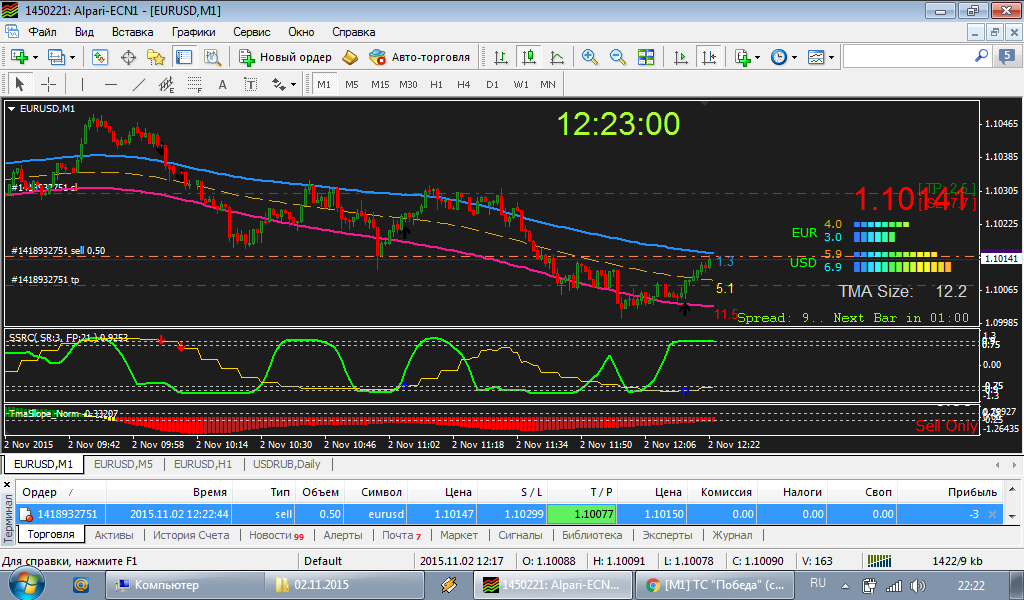The height and width of the screenshot is (600, 1024).
Task: Open the Новый ордер dialog
Action: [x=285, y=57]
